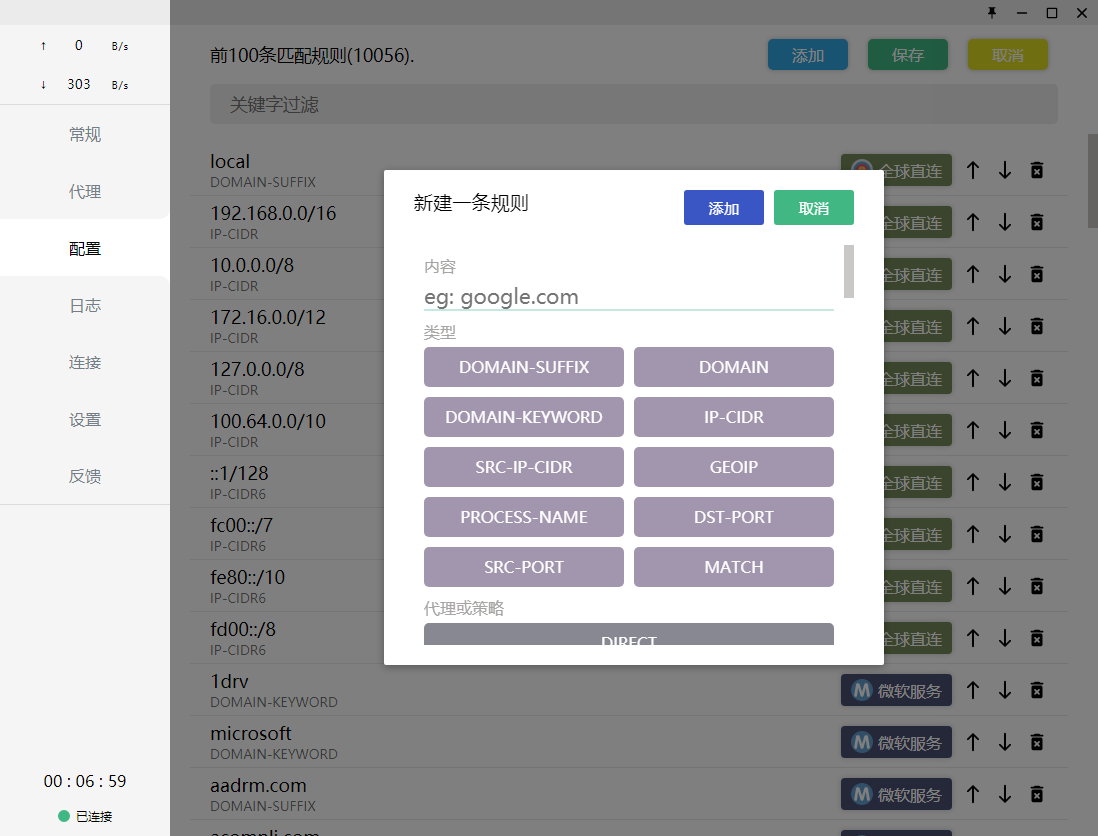1098x836 pixels.
Task: Focus the 内容 rule content field
Action: 628,297
